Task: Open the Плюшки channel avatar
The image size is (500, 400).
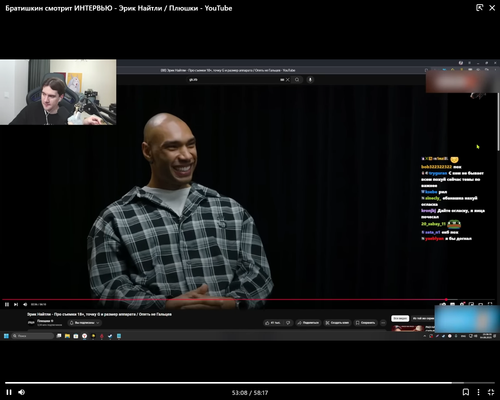Action: 31,322
